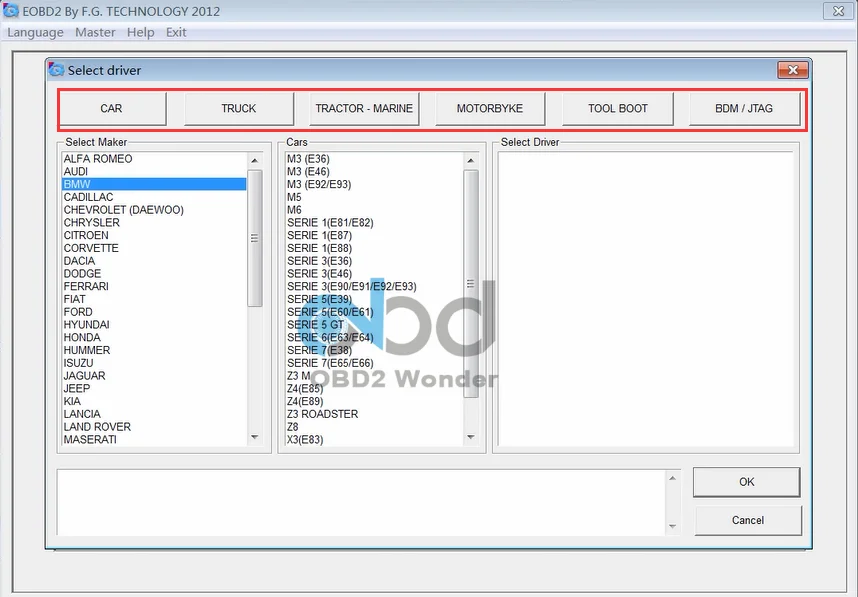Choose M3 (E46) in Cars list

[374, 171]
